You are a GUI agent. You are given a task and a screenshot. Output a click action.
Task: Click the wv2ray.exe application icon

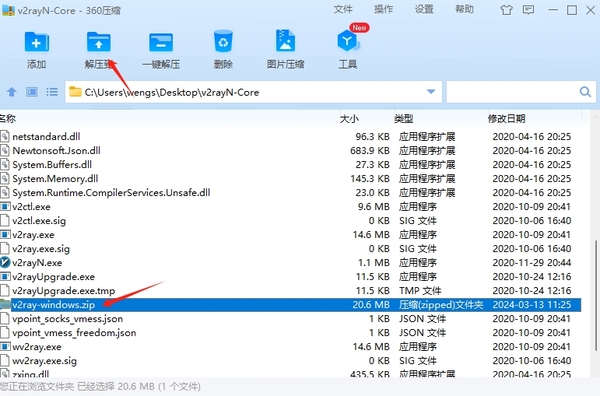(x=5, y=347)
